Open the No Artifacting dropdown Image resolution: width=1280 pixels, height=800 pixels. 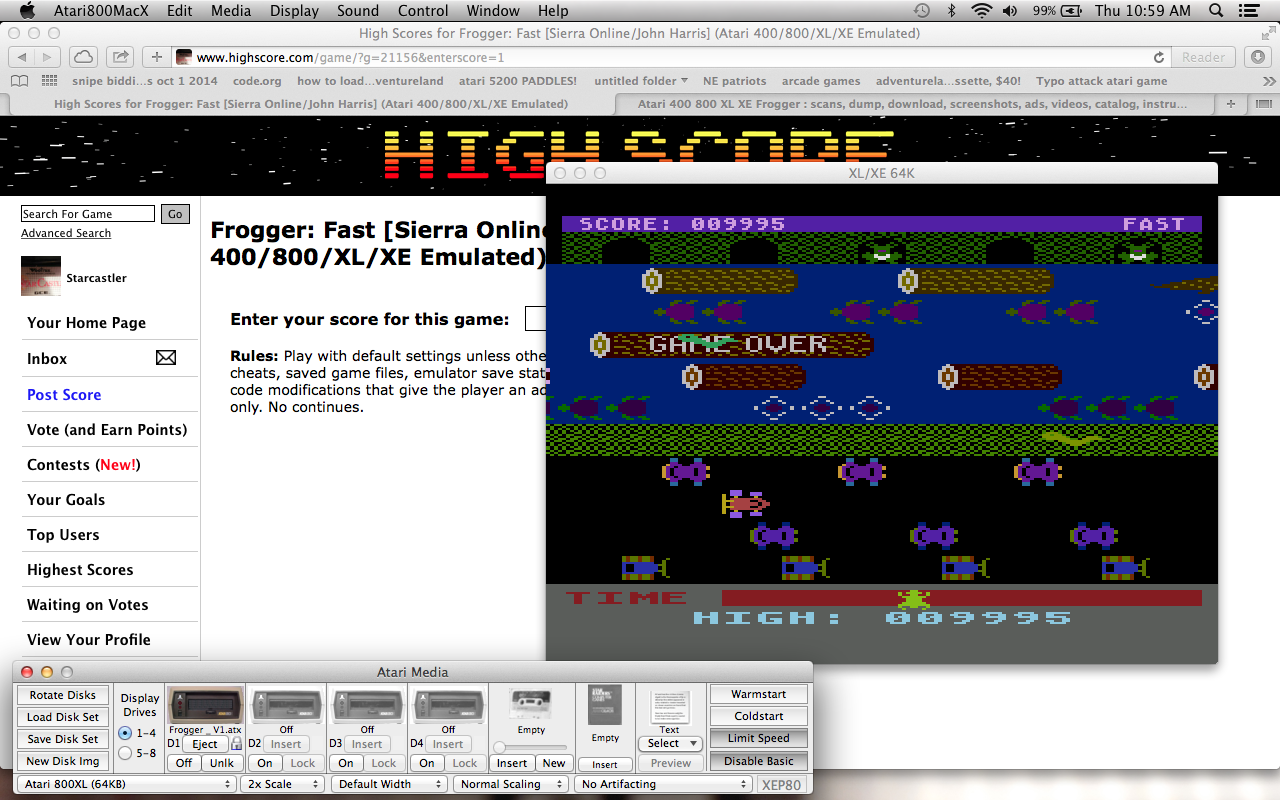click(x=663, y=784)
